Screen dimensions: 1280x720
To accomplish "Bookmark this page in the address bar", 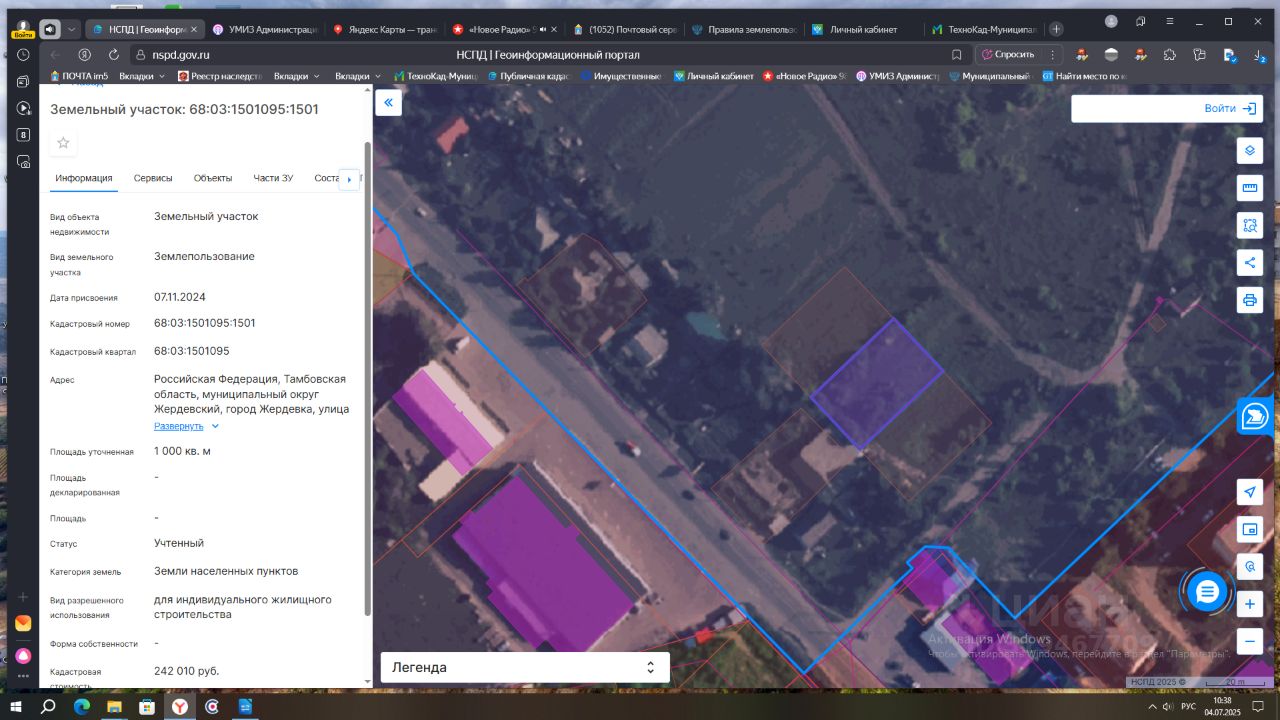I will coord(957,55).
